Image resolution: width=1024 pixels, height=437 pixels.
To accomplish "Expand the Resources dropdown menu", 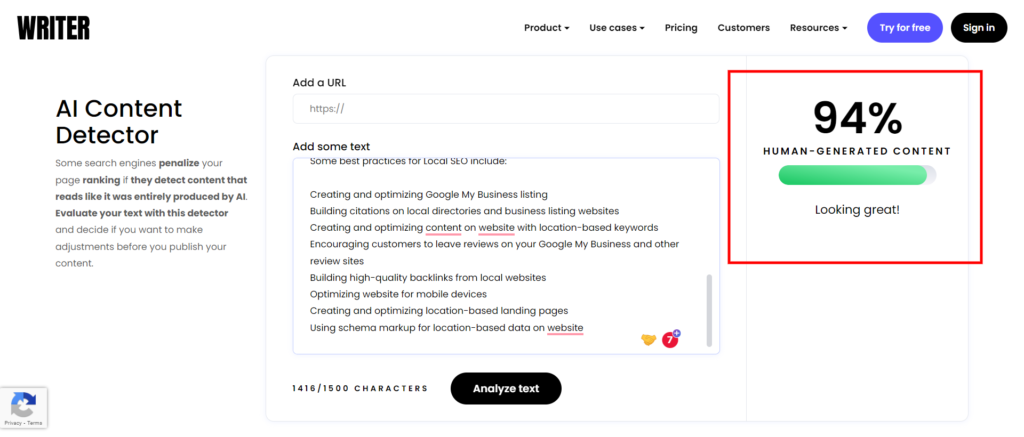I will (x=818, y=28).
